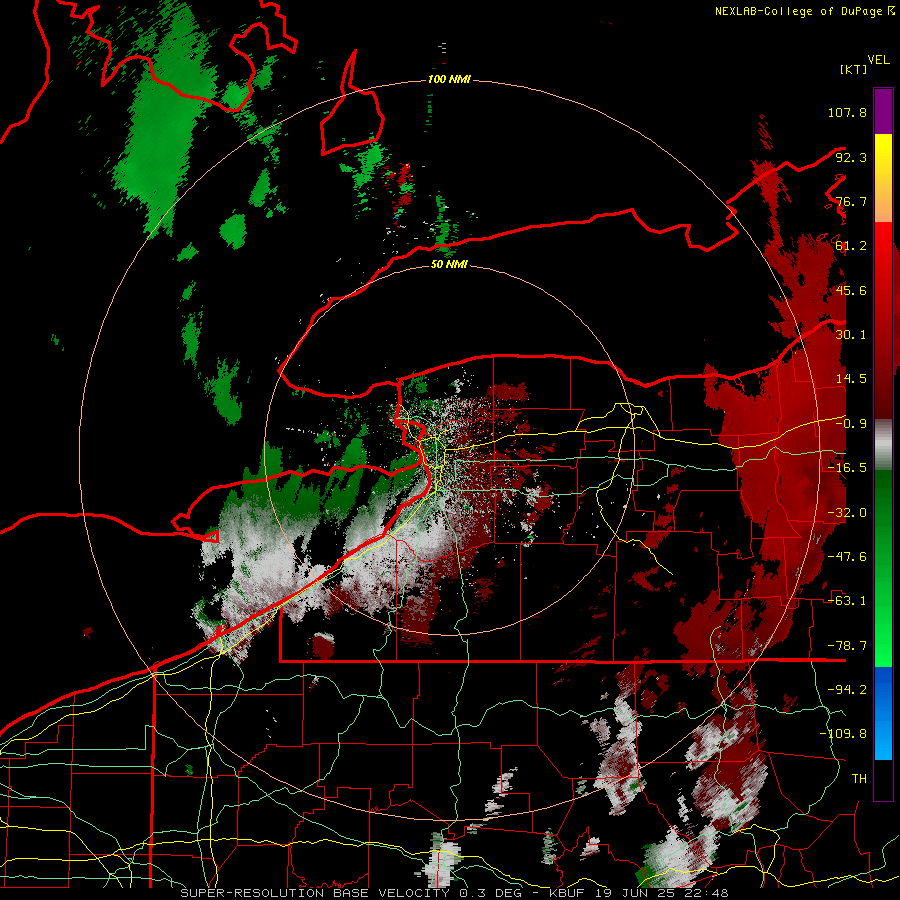Pick the blue segment of the color bar

[x=883, y=713]
